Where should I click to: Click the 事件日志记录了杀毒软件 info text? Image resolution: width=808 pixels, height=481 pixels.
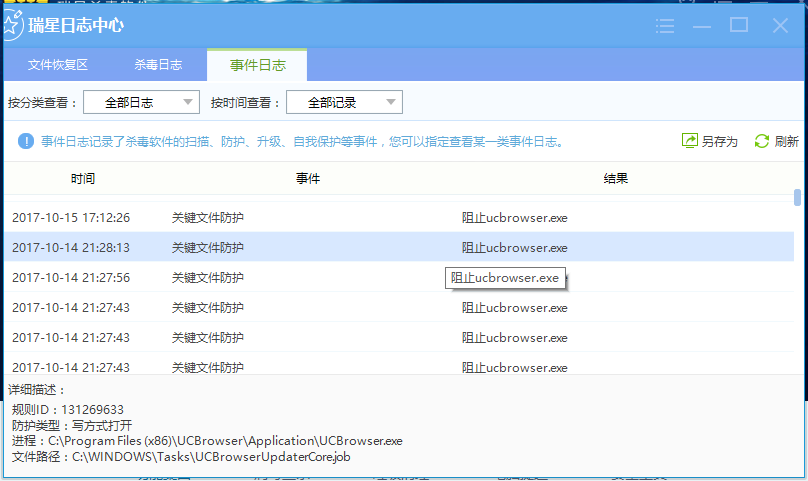[x=302, y=141]
